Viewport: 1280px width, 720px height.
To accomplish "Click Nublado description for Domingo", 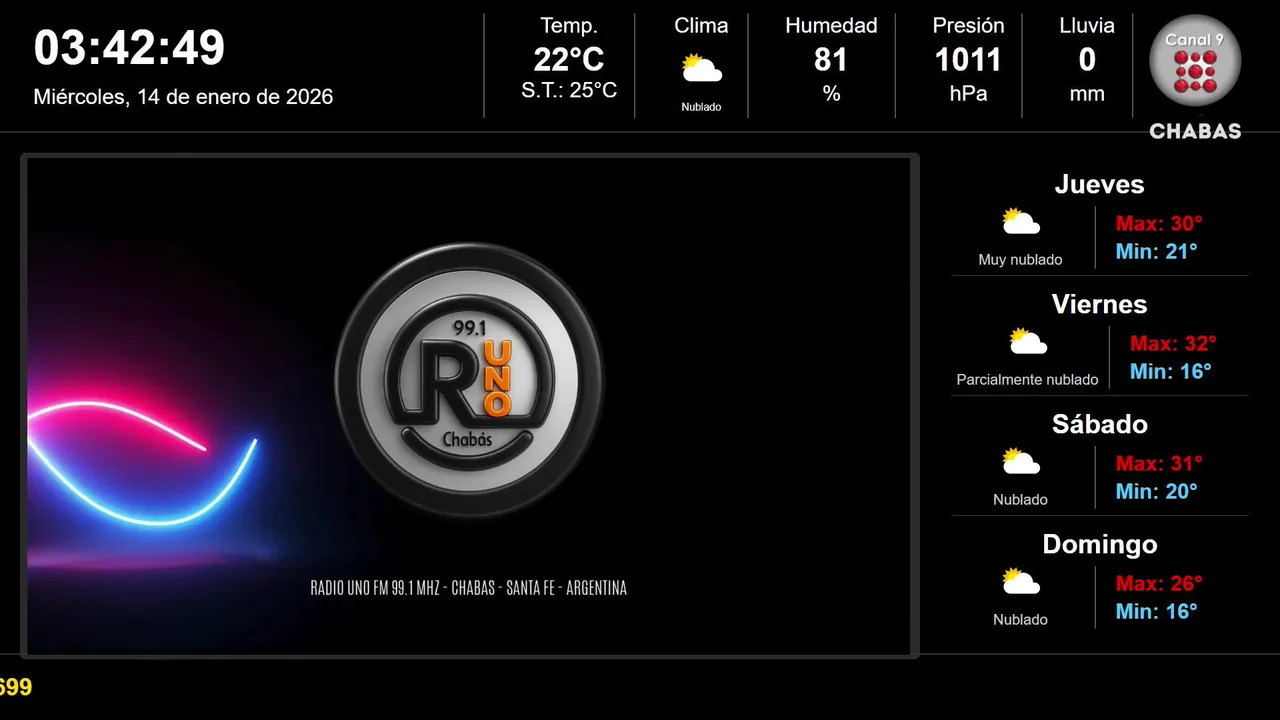I will tap(1020, 620).
